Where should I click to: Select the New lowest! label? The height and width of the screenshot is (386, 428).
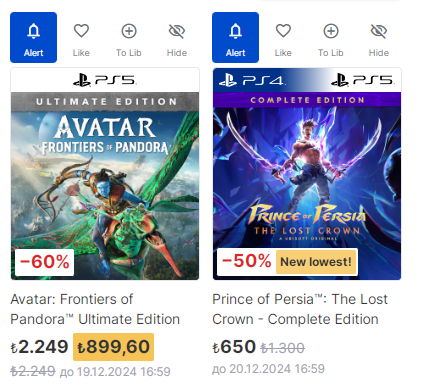[x=316, y=262]
